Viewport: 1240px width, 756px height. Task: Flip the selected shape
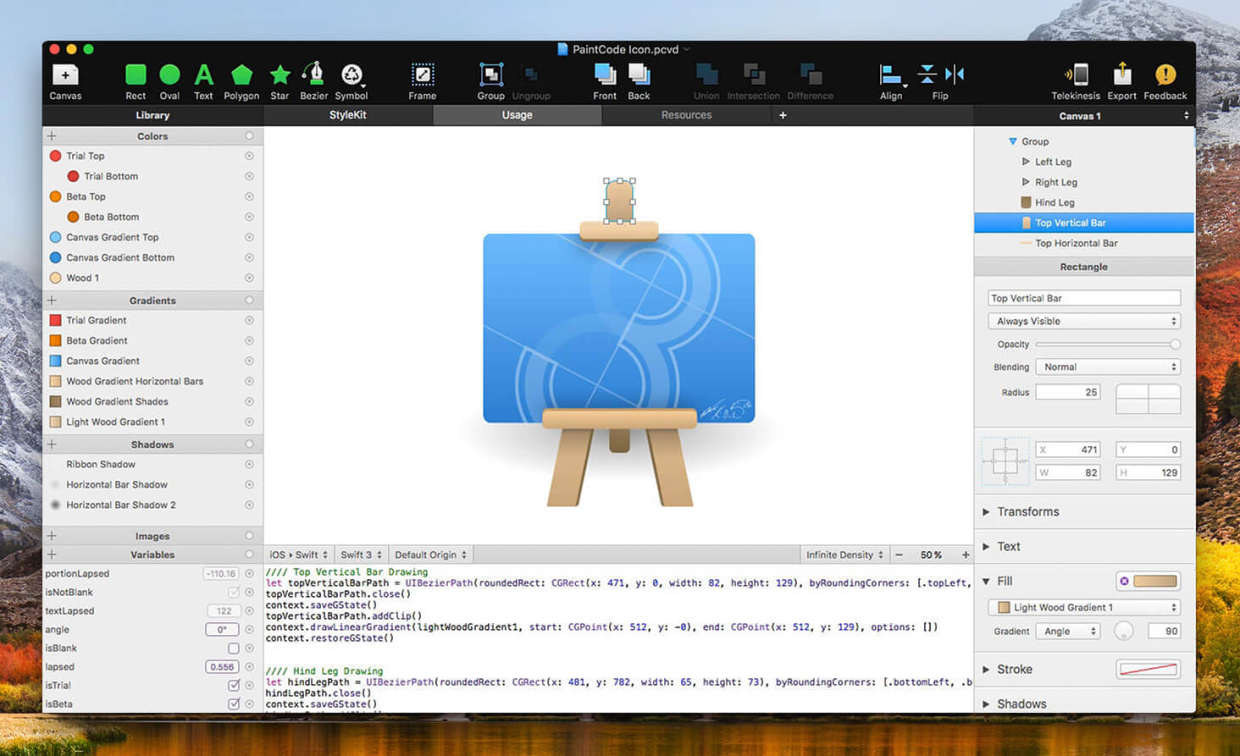click(940, 81)
